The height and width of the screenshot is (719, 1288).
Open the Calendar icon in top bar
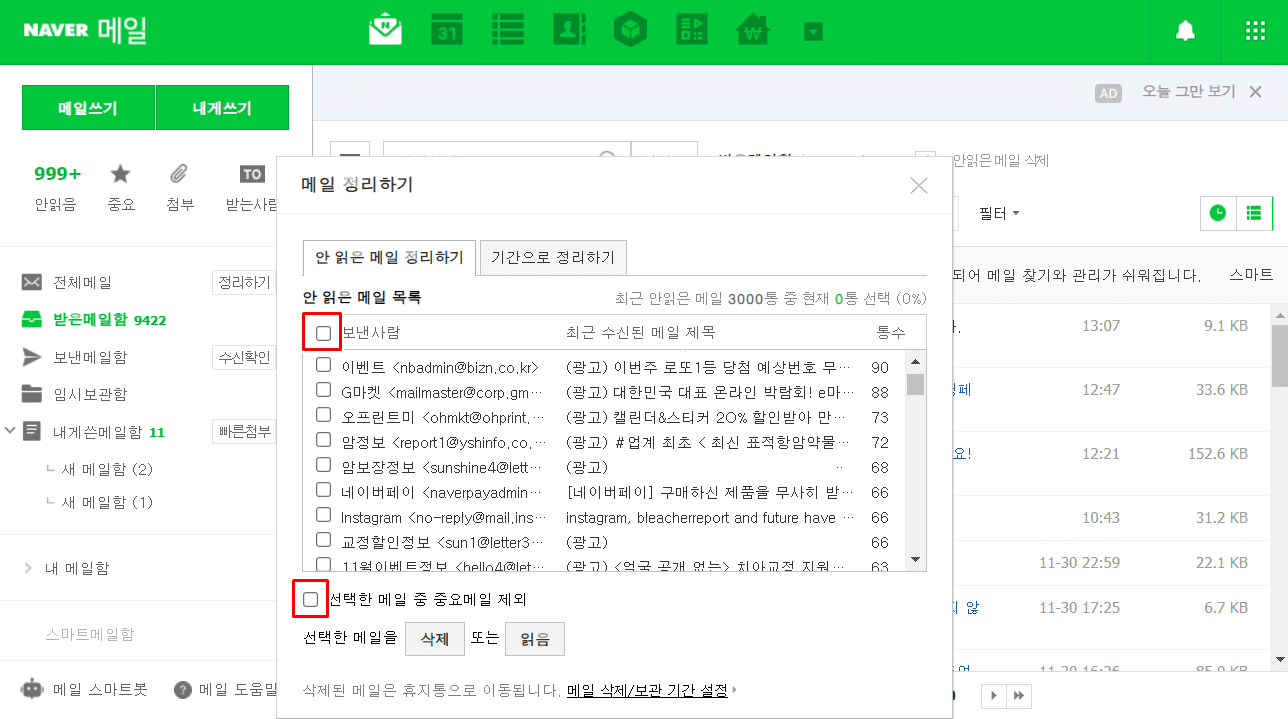447,30
